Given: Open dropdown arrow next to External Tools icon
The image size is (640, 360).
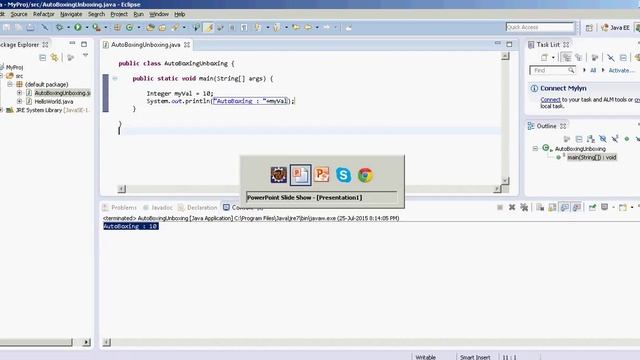Looking at the screenshot, I should point(106,27).
